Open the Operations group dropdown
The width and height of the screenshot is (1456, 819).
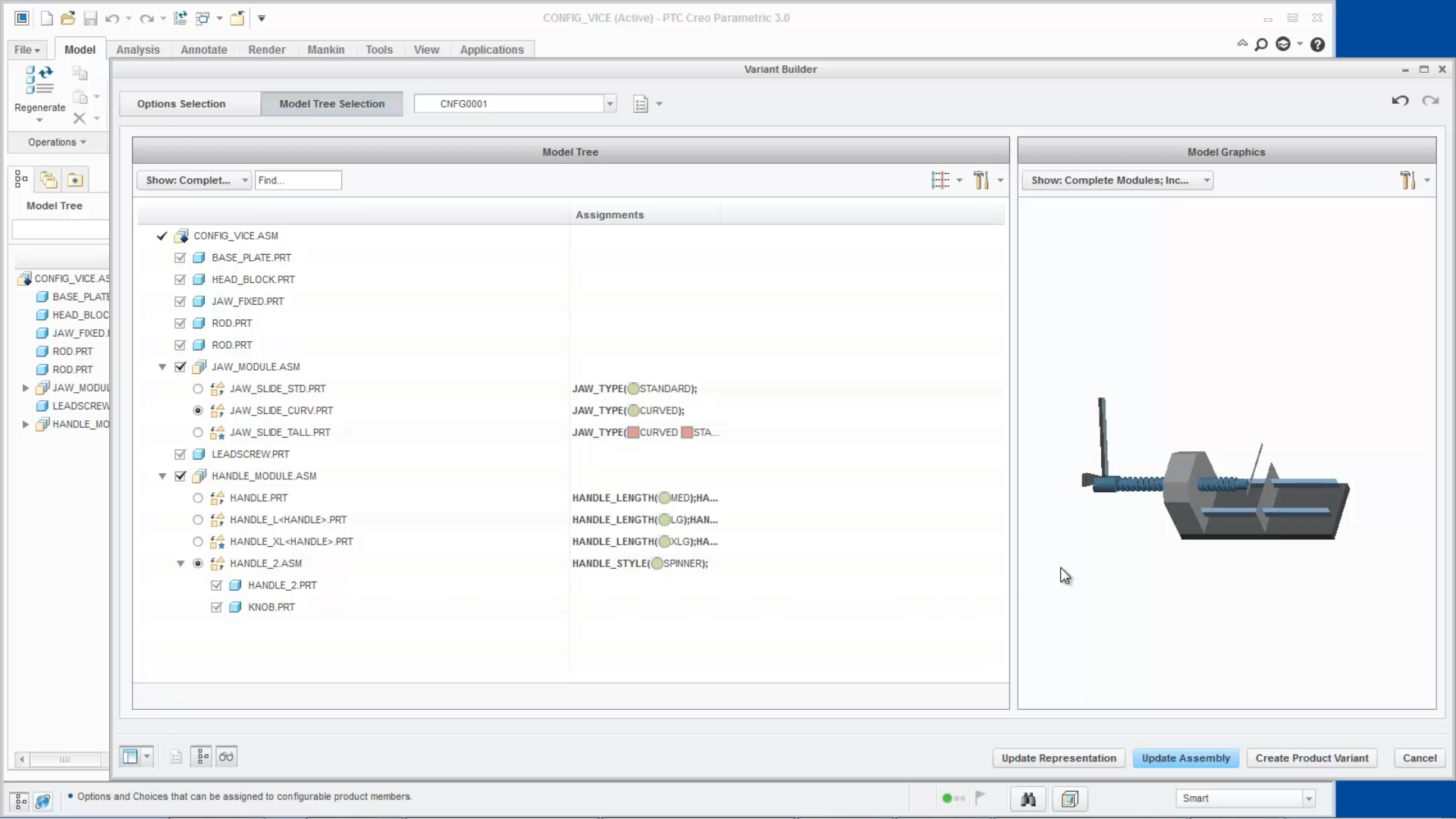tap(57, 143)
